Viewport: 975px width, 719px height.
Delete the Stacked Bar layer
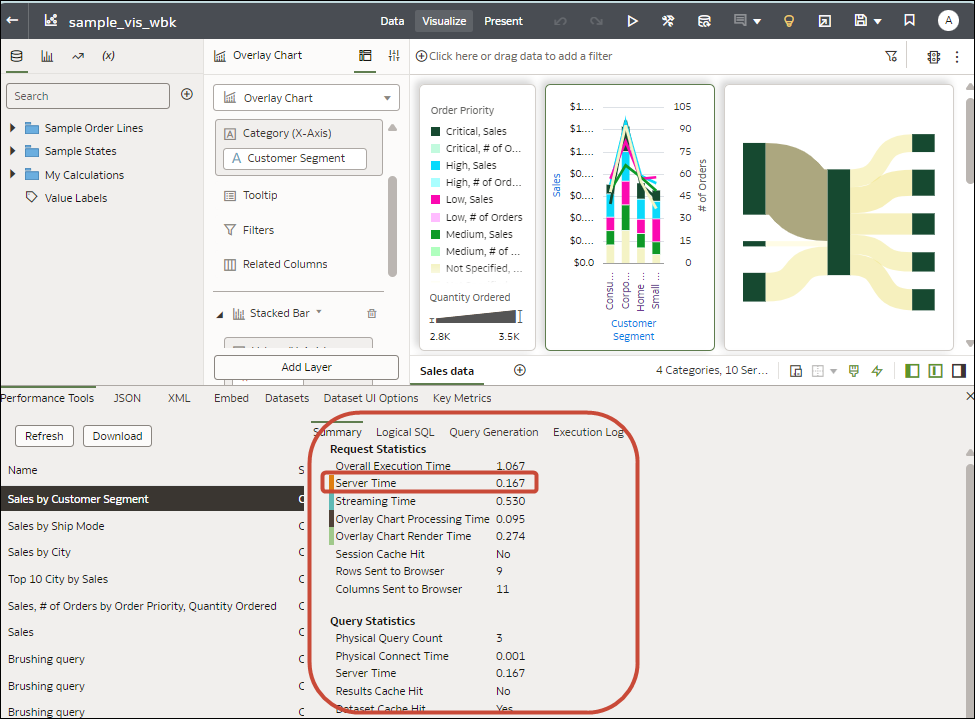(x=372, y=313)
